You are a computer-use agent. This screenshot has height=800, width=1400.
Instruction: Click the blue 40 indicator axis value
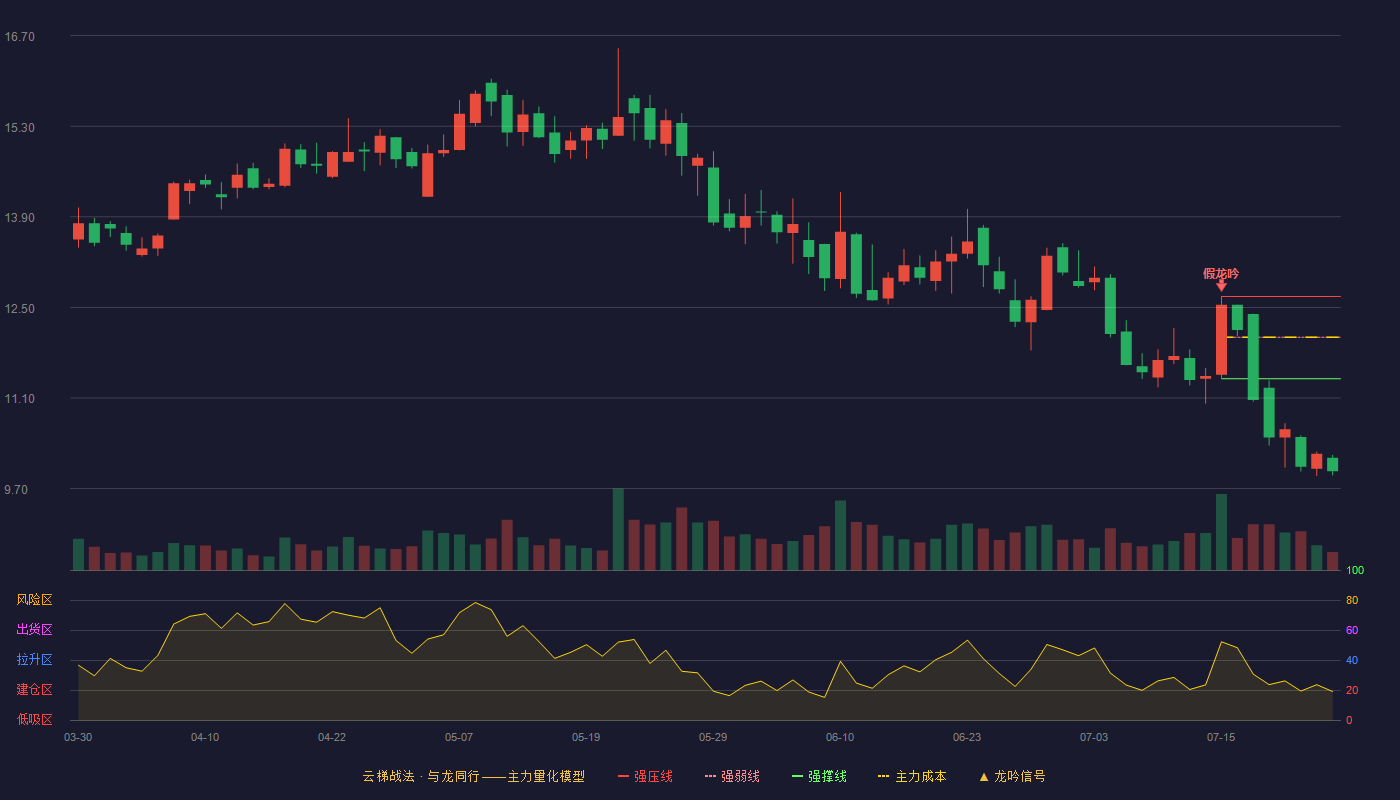click(x=1352, y=660)
